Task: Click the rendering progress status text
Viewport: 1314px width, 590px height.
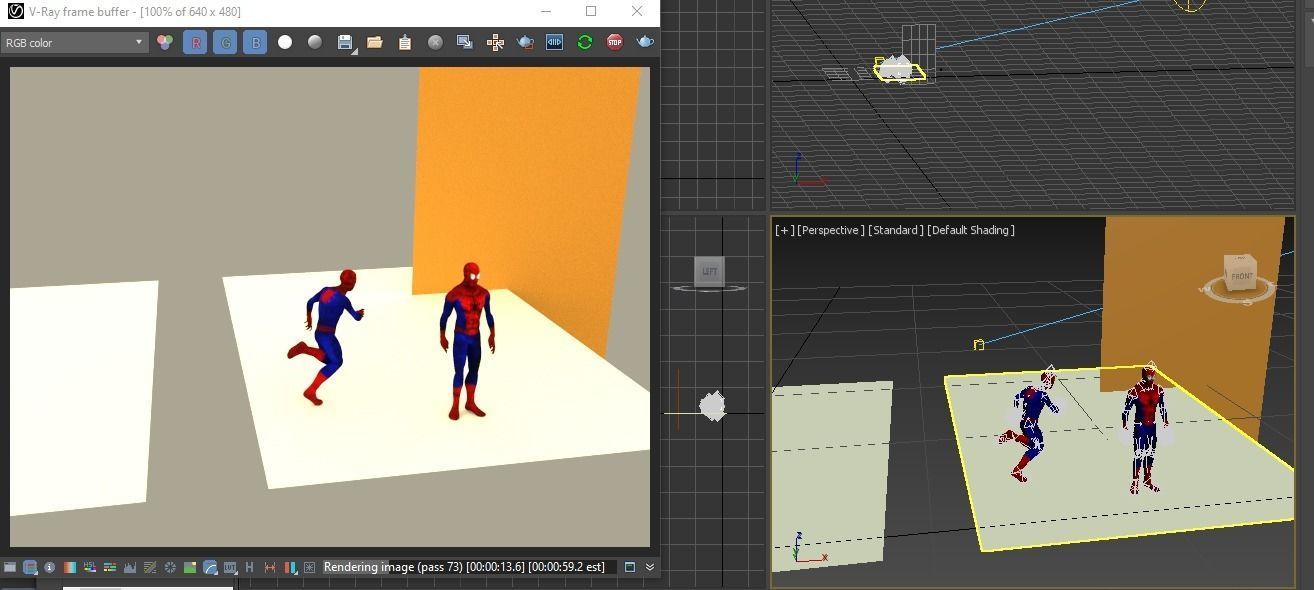Action: click(x=464, y=567)
